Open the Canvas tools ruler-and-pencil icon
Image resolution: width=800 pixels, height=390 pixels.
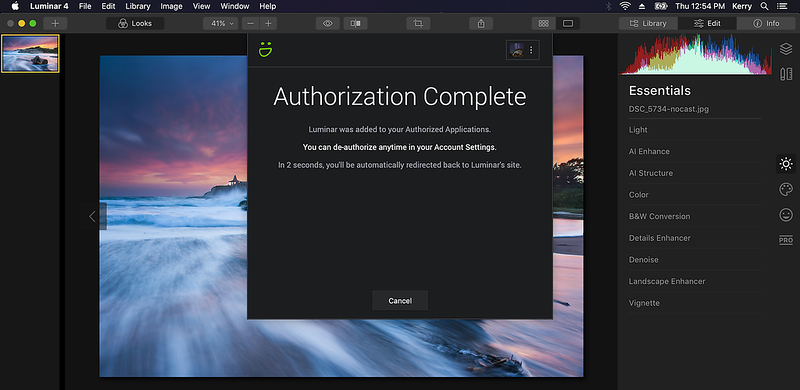click(x=786, y=75)
